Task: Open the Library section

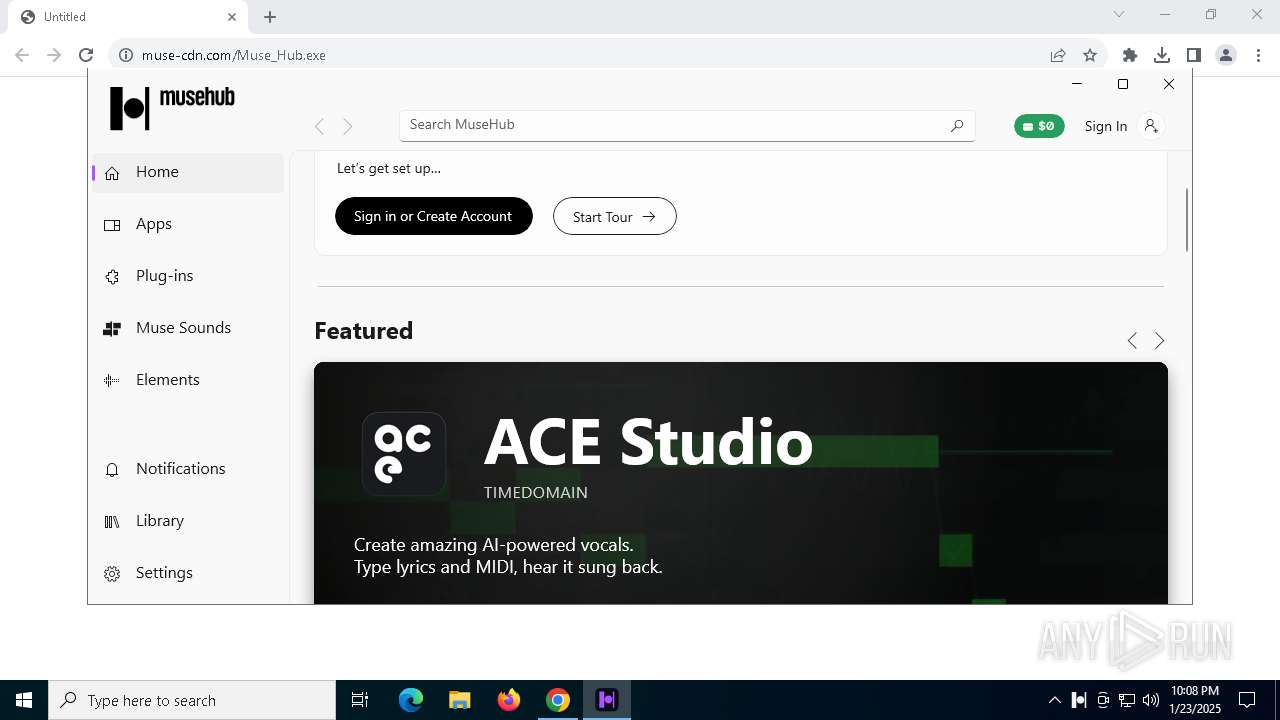Action: (x=188, y=521)
